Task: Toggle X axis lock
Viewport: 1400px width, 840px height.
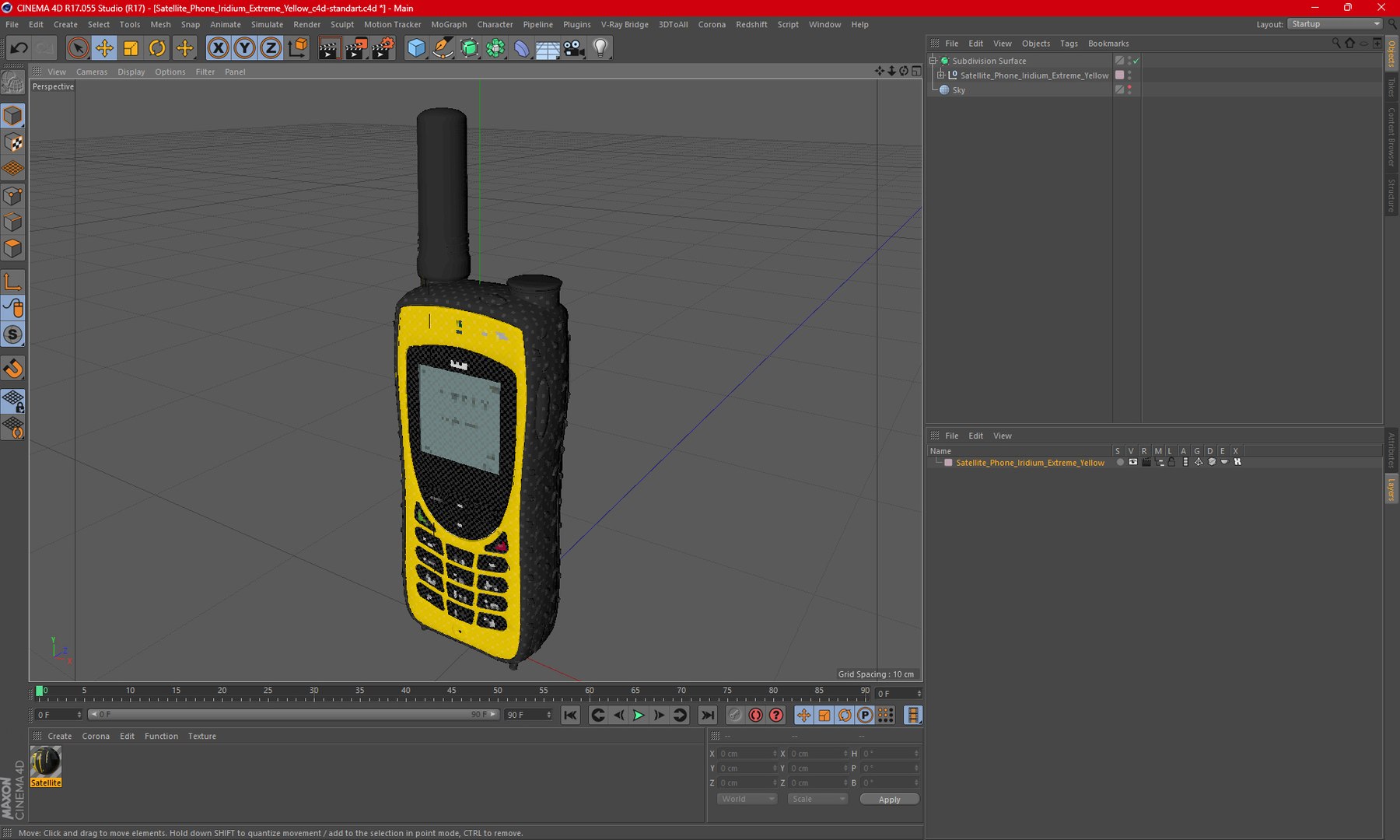Action: point(219,48)
